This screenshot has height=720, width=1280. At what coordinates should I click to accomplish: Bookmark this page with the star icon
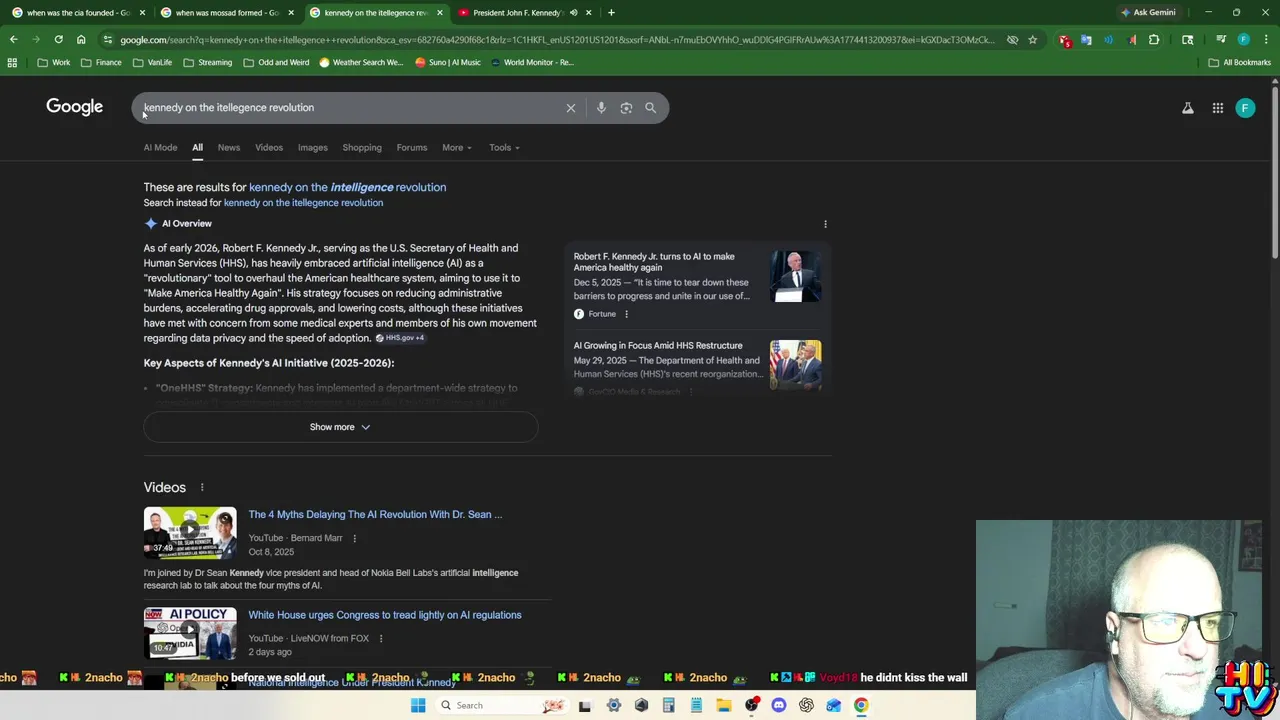click(1032, 40)
